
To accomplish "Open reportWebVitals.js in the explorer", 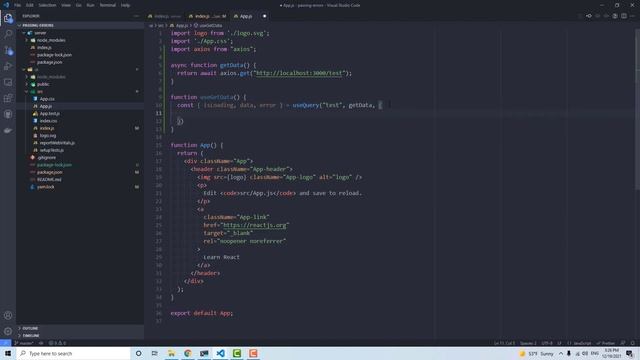I will coord(57,143).
